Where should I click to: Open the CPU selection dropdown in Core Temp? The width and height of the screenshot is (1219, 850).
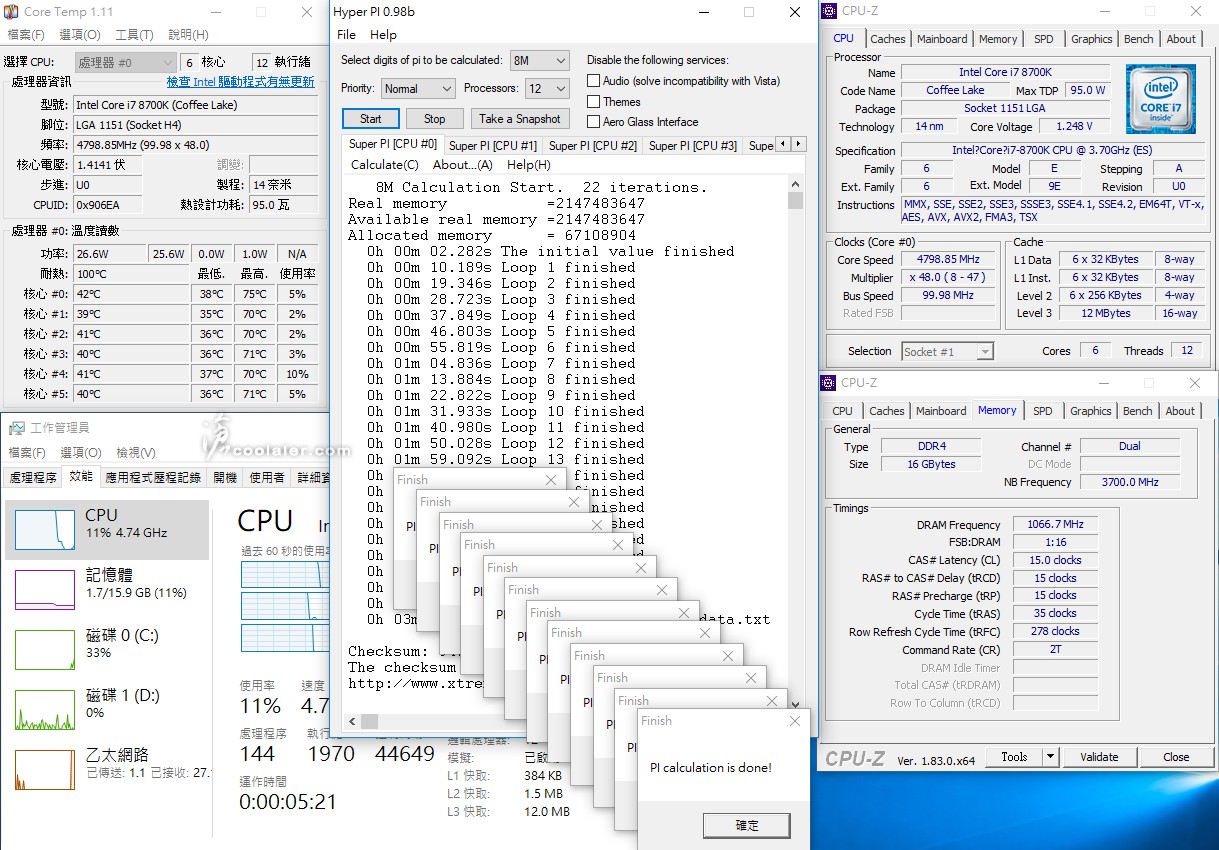click(124, 62)
